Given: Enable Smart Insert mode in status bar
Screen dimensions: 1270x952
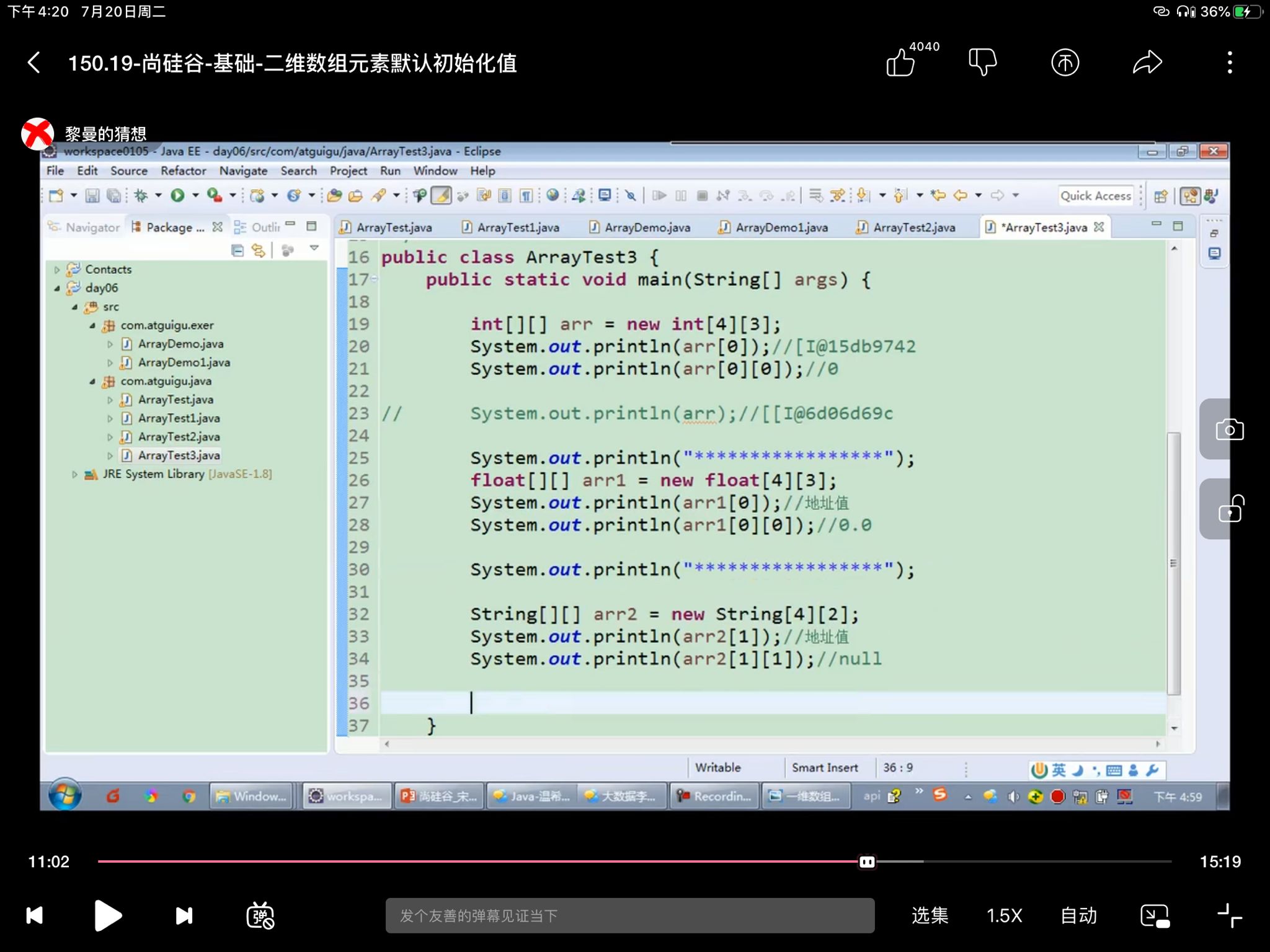Looking at the screenshot, I should (x=823, y=767).
